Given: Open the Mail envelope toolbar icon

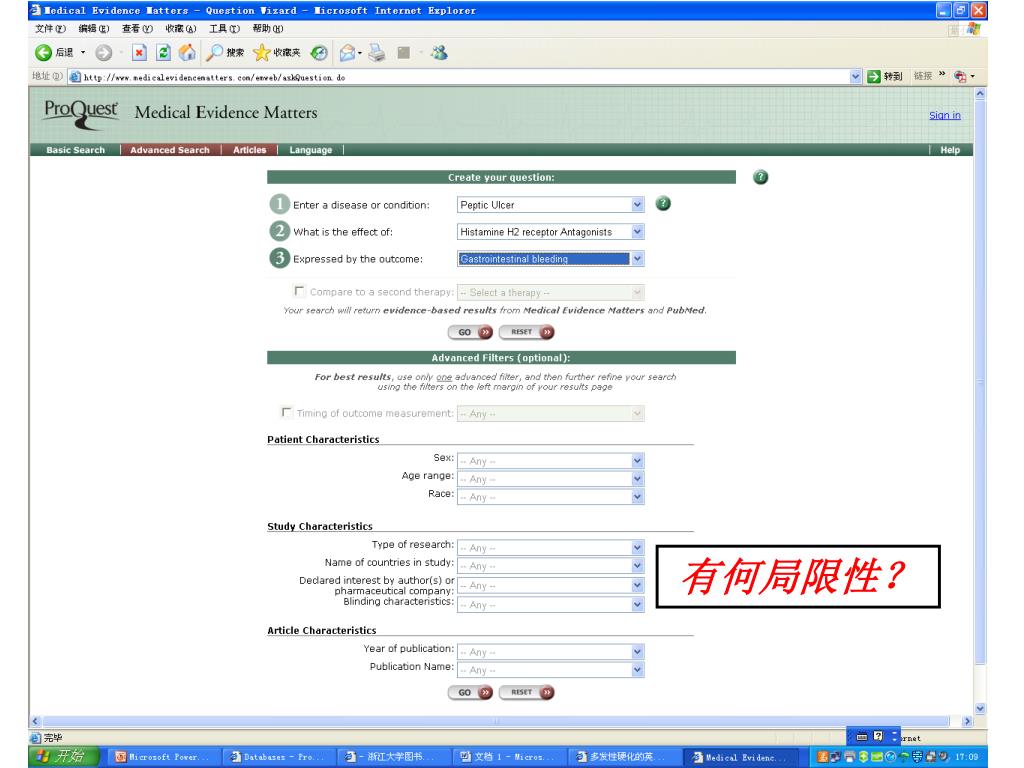Looking at the screenshot, I should click(x=347, y=53).
